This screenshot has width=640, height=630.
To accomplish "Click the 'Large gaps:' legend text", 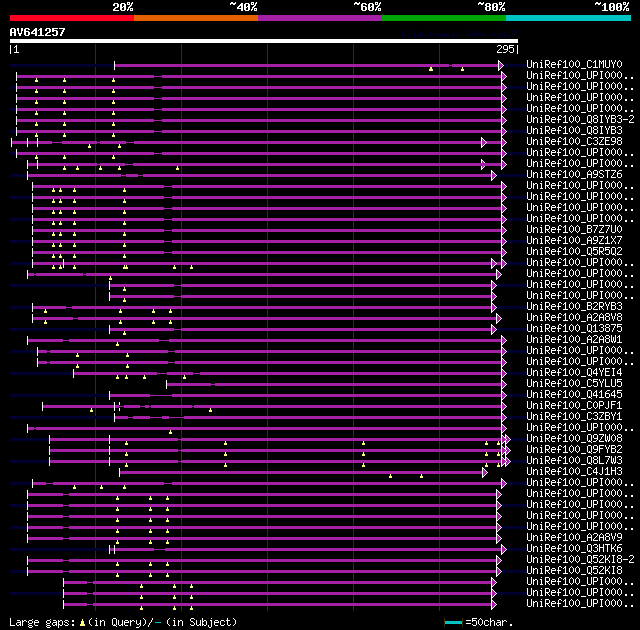I will click(42, 623).
